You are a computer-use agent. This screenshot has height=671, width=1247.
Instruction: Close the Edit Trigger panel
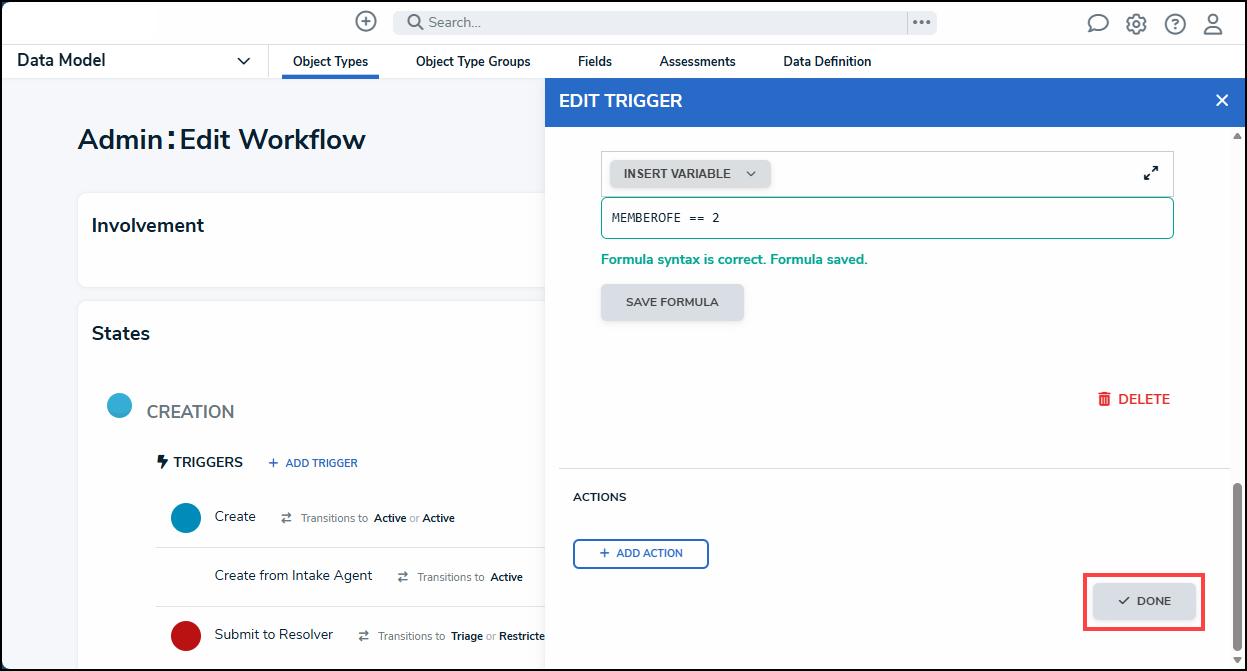pos(1221,101)
